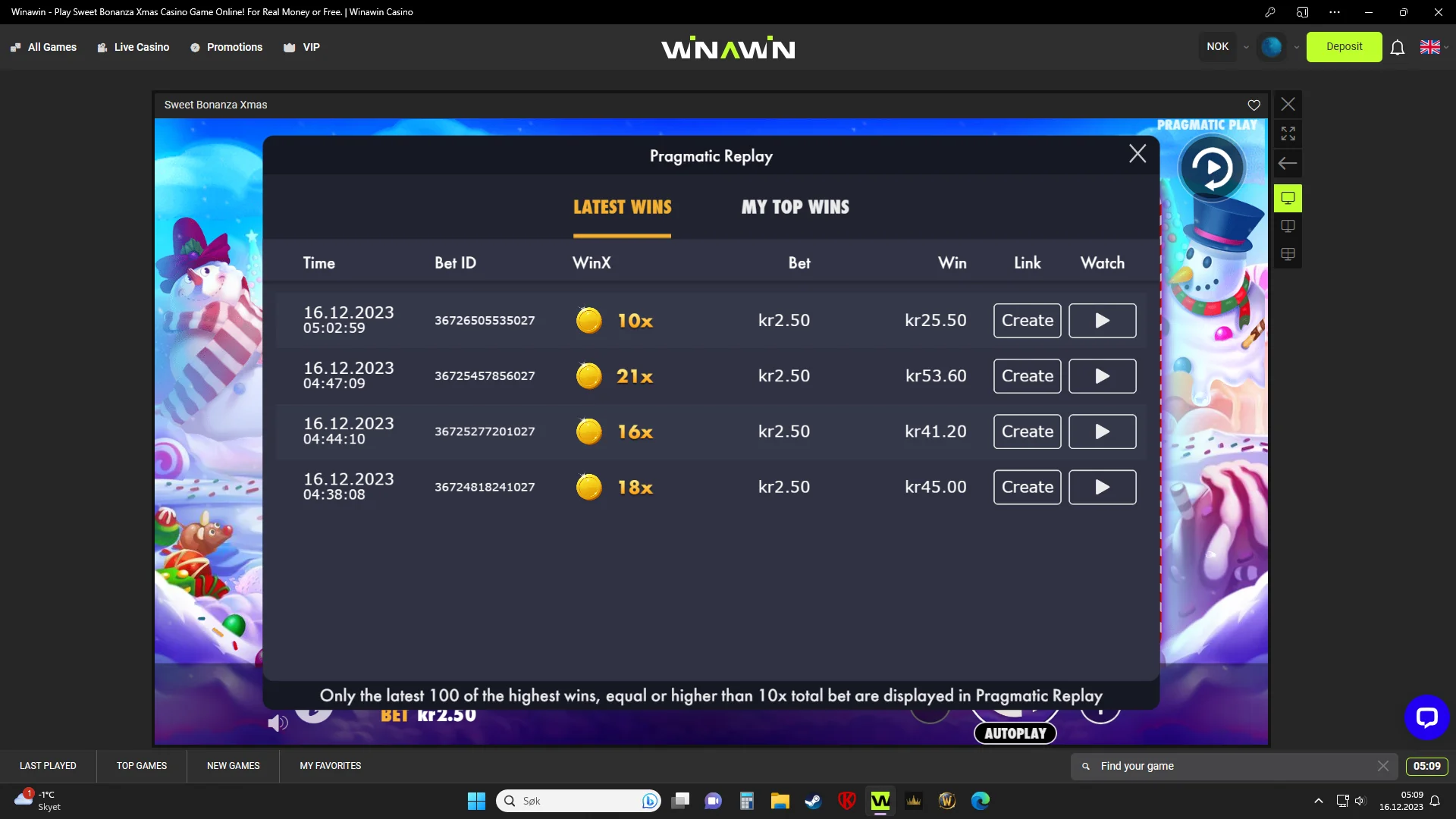1456x819 pixels.
Task: Click the WinX column header
Action: coord(591,263)
